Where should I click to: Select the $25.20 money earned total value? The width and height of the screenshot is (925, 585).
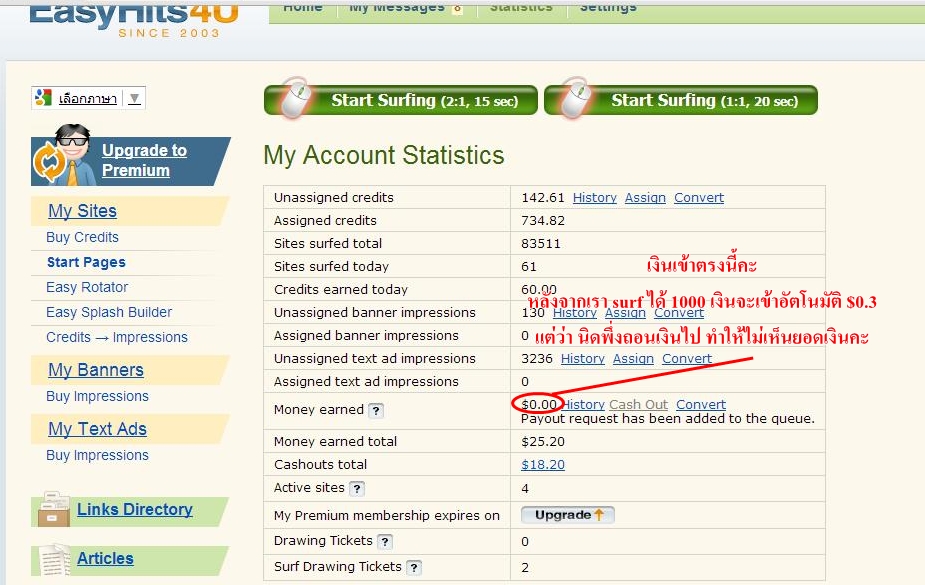[543, 442]
